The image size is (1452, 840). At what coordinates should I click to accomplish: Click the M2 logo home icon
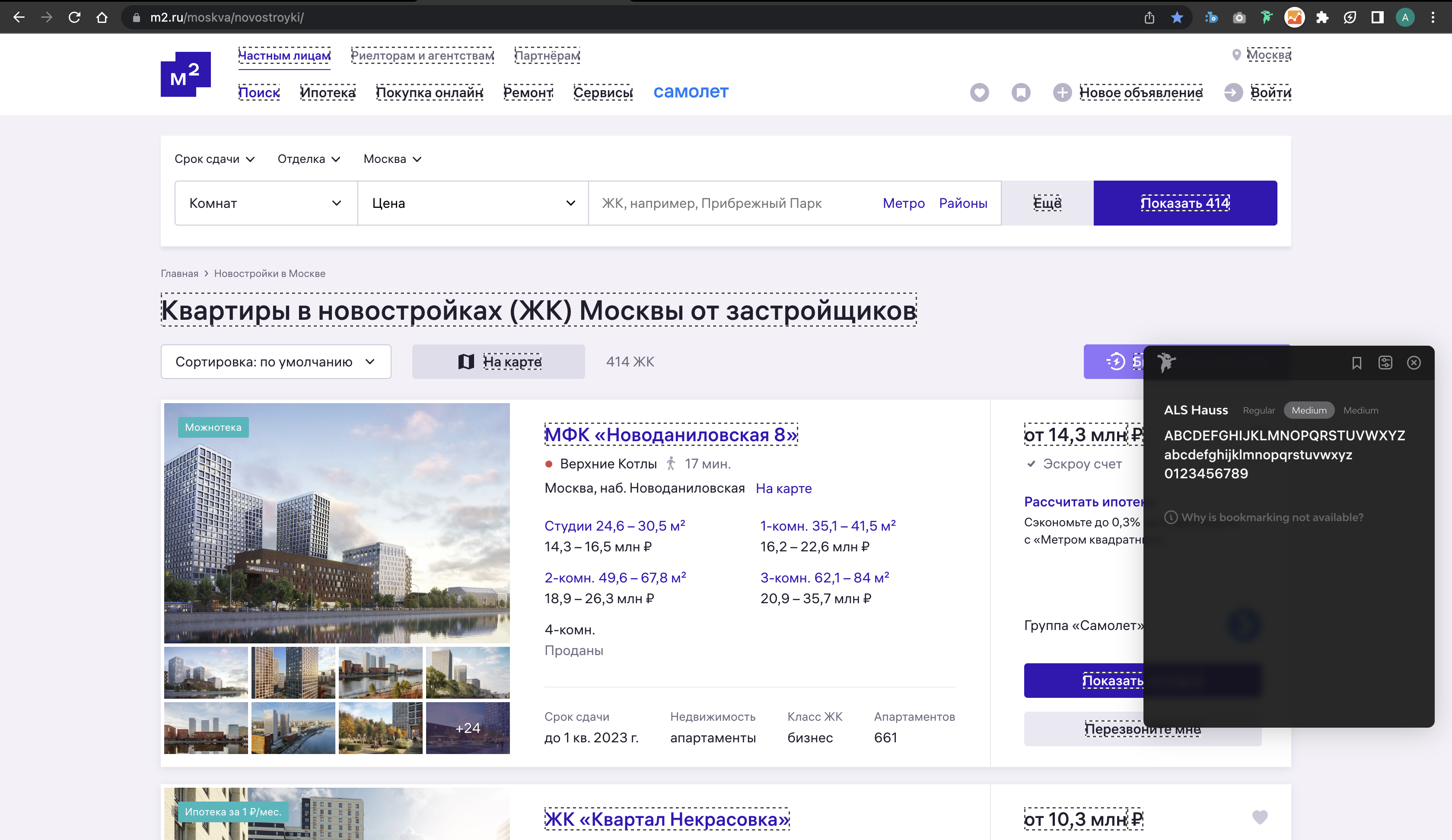(185, 74)
